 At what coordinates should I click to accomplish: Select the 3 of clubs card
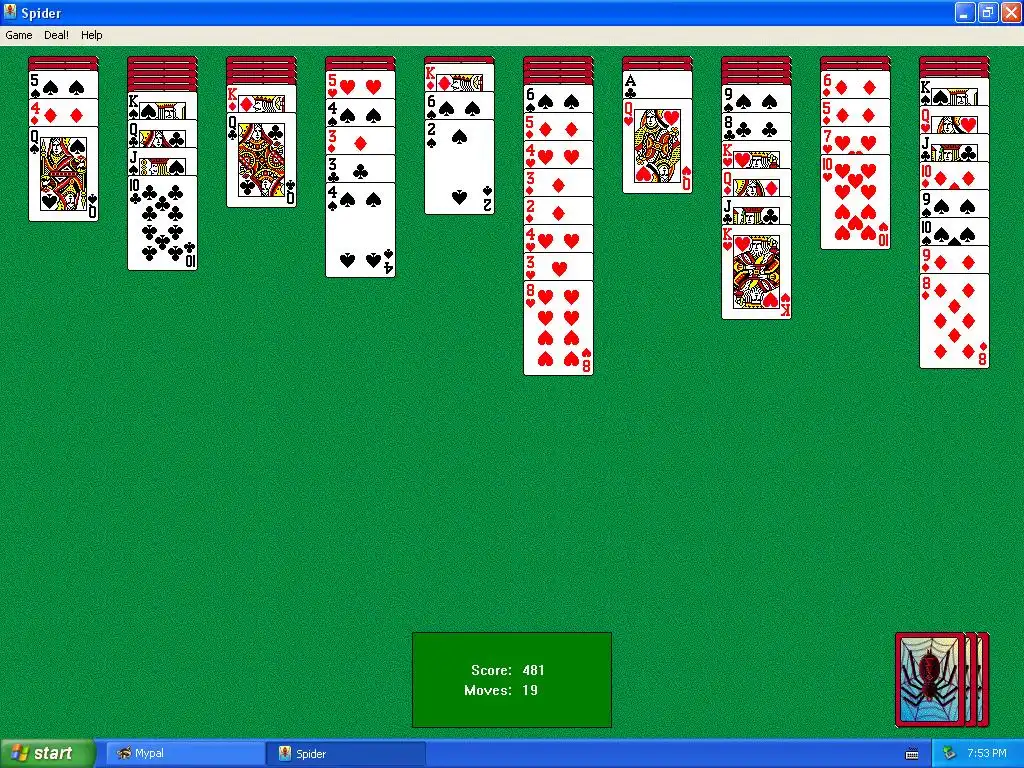coord(360,169)
